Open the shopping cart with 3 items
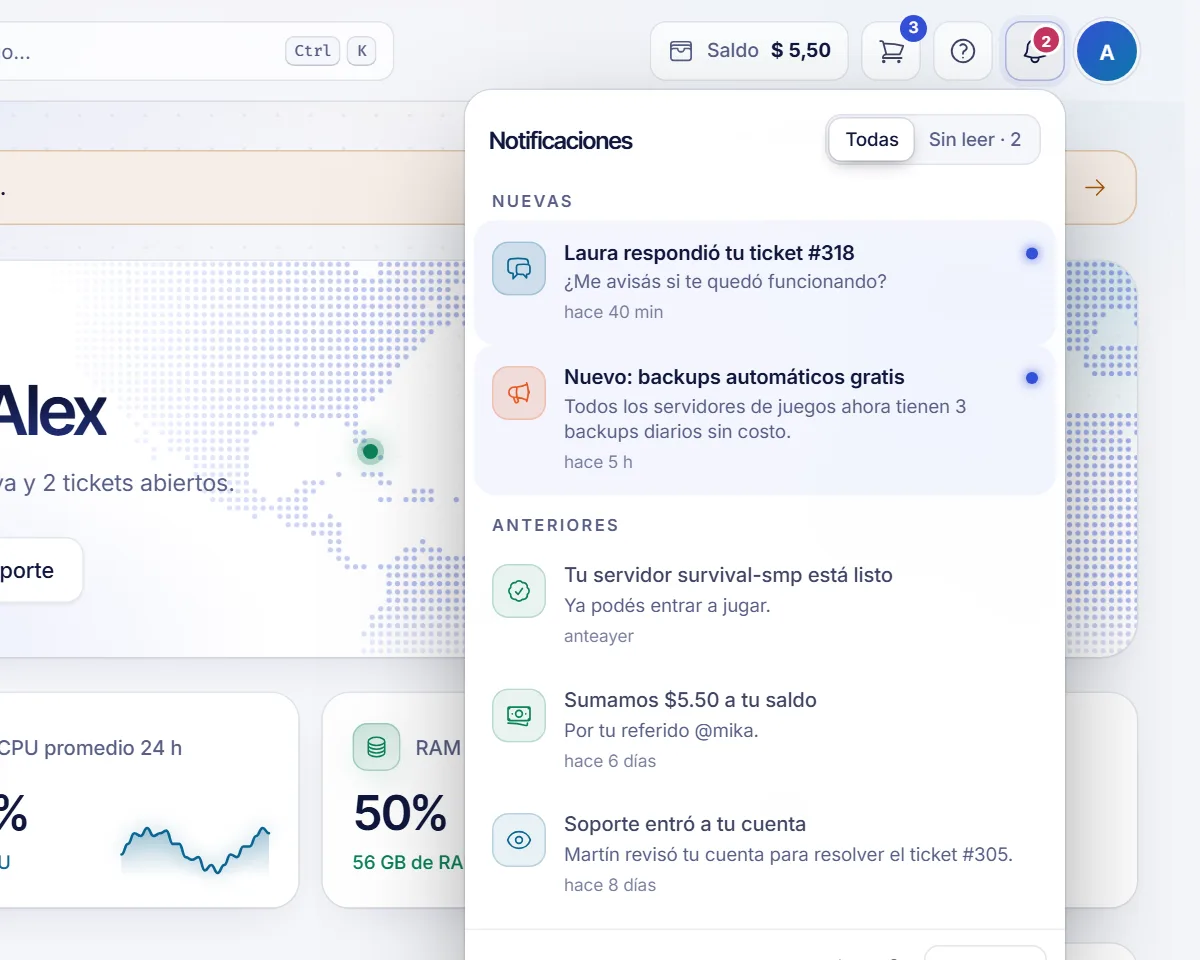 pyautogui.click(x=891, y=51)
